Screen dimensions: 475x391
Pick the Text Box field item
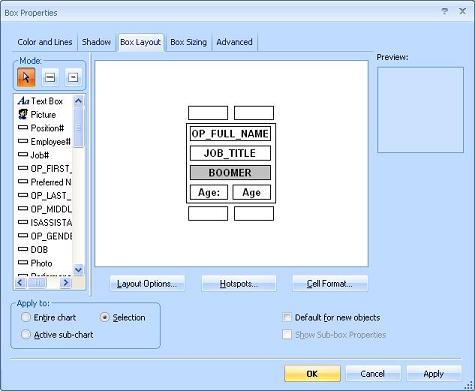point(40,101)
